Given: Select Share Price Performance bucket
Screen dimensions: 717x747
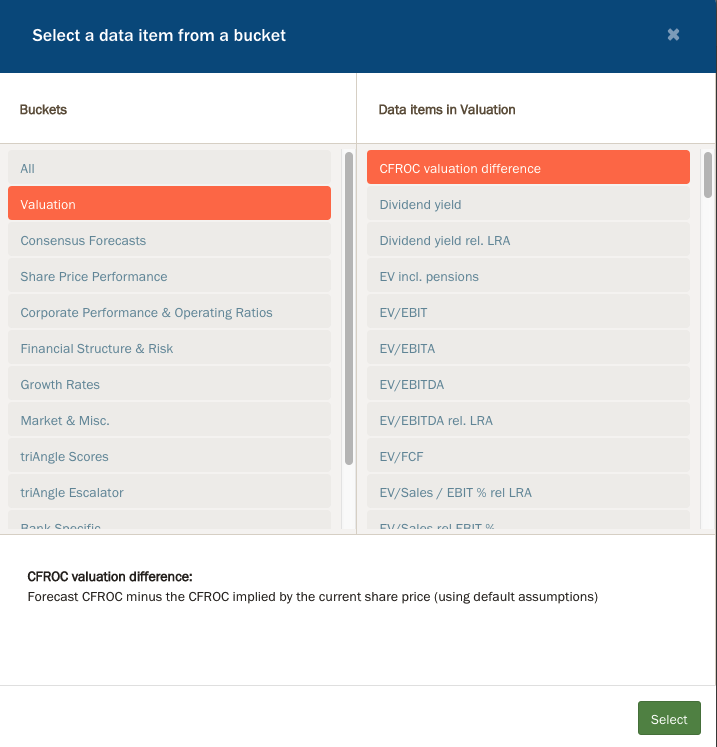Looking at the screenshot, I should (169, 276).
